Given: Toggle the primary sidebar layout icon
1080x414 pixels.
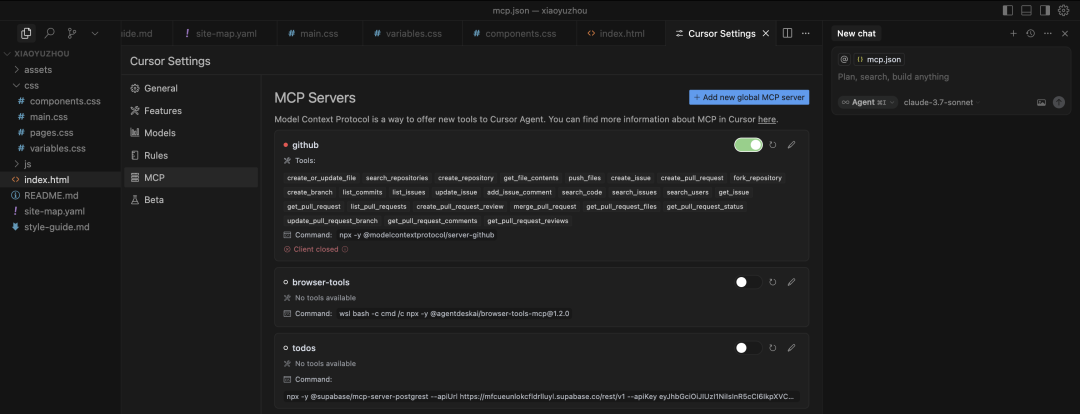Looking at the screenshot, I should pyautogui.click(x=1008, y=10).
